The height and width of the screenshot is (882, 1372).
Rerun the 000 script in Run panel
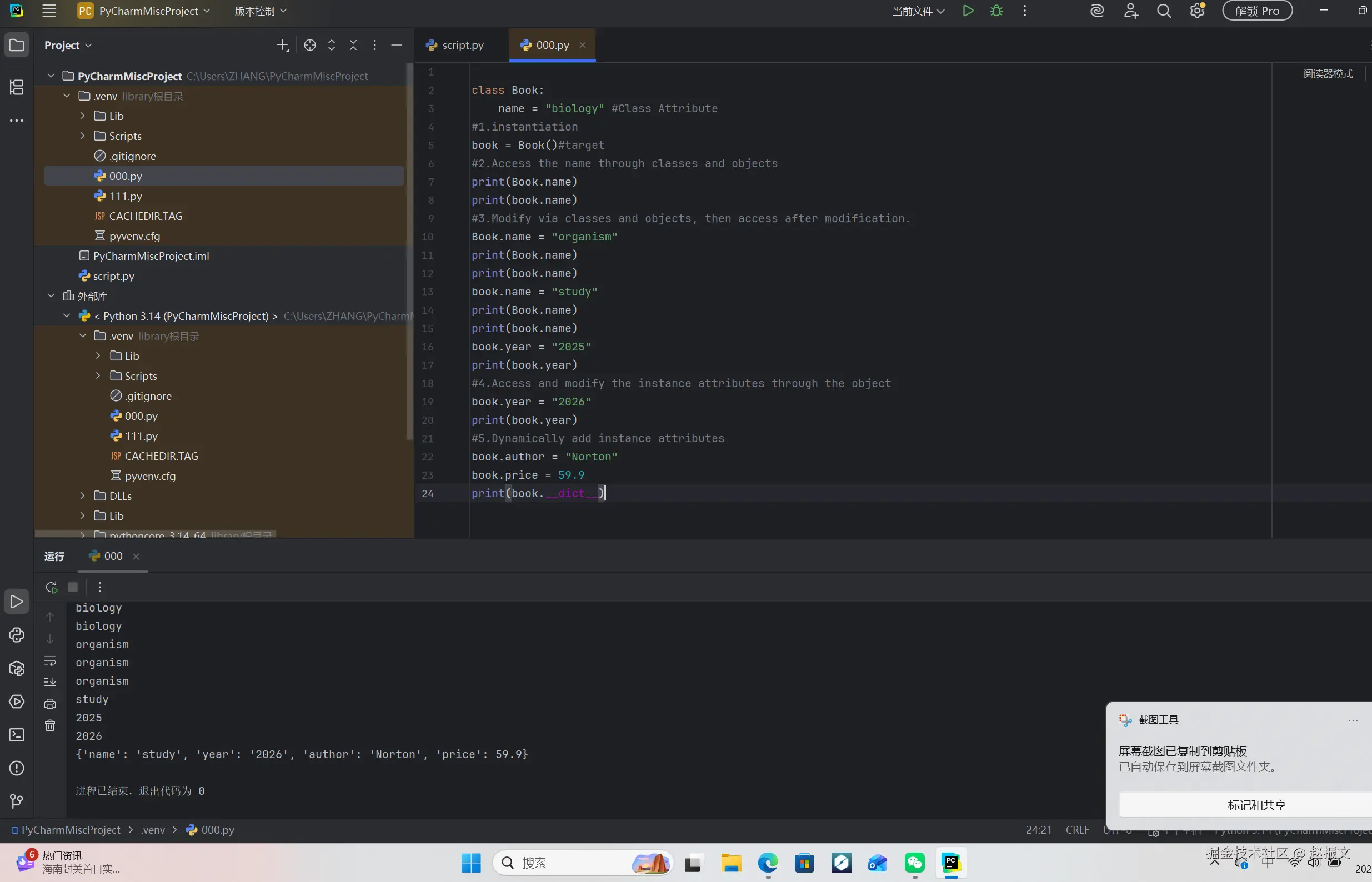[x=52, y=587]
